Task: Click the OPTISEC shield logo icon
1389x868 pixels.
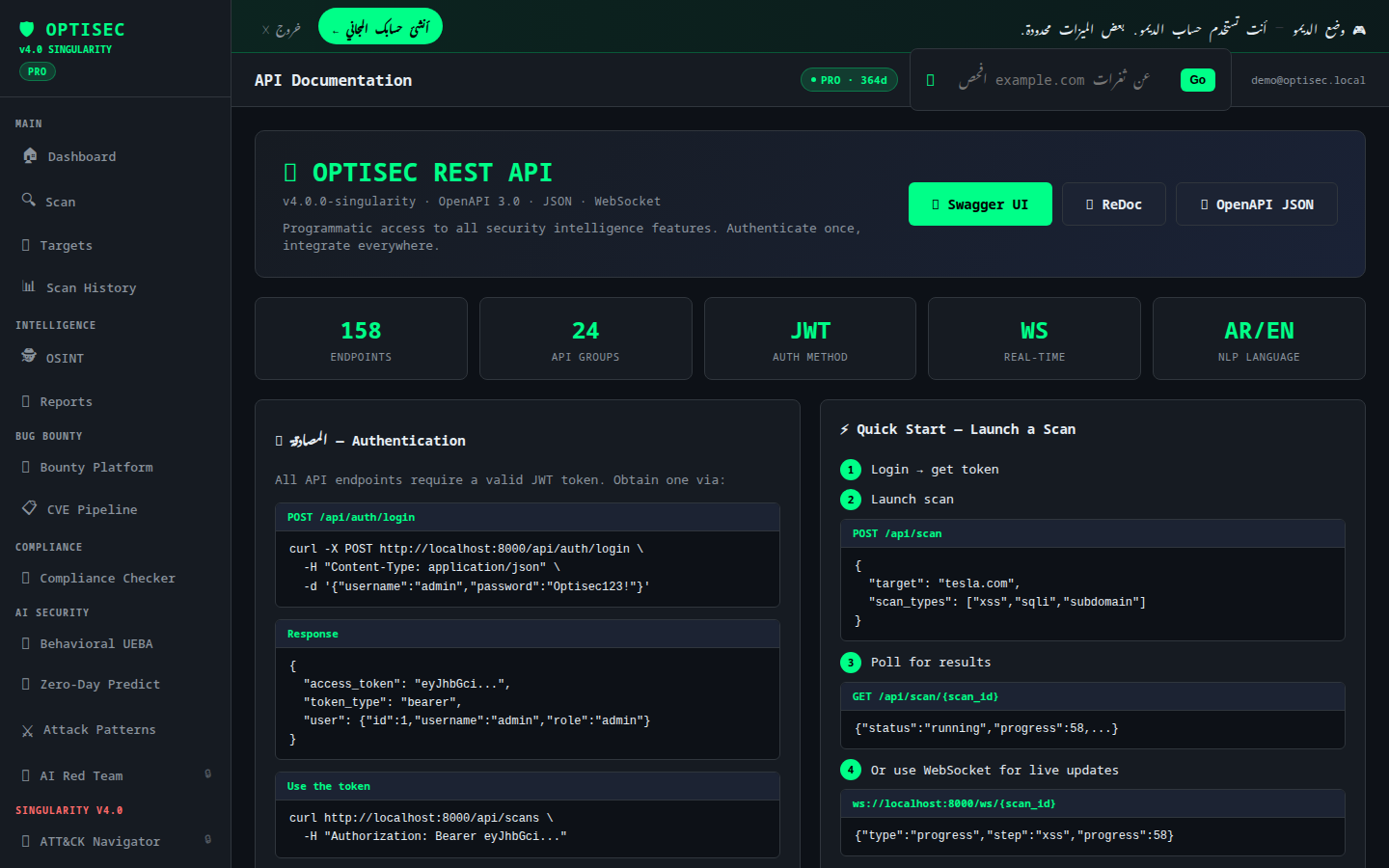Action: click(x=27, y=29)
